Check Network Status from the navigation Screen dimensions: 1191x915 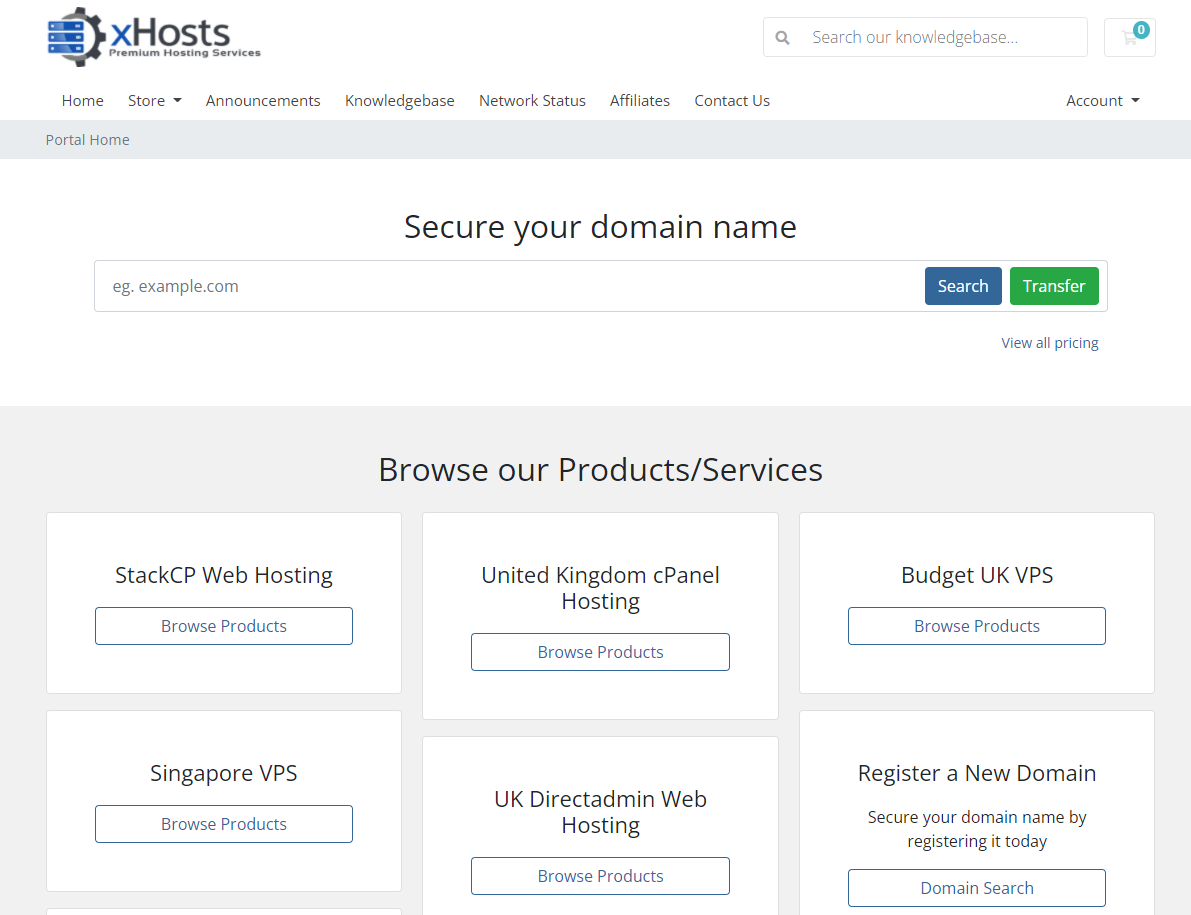pyautogui.click(x=532, y=100)
